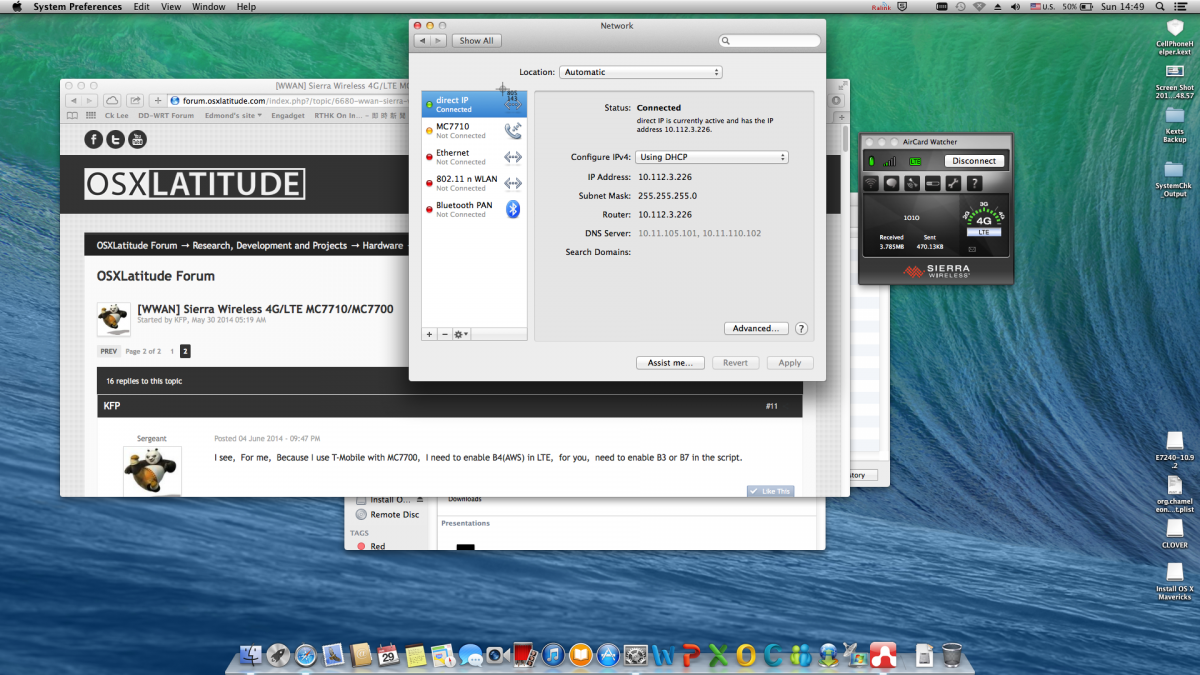Screen dimensions: 1200x675
Task: Open the View menu in menu bar
Action: (171, 7)
